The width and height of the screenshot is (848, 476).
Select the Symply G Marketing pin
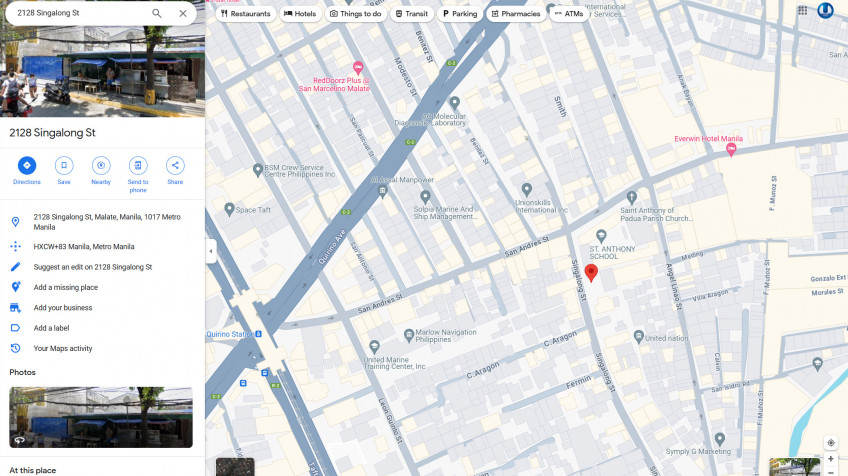click(719, 439)
